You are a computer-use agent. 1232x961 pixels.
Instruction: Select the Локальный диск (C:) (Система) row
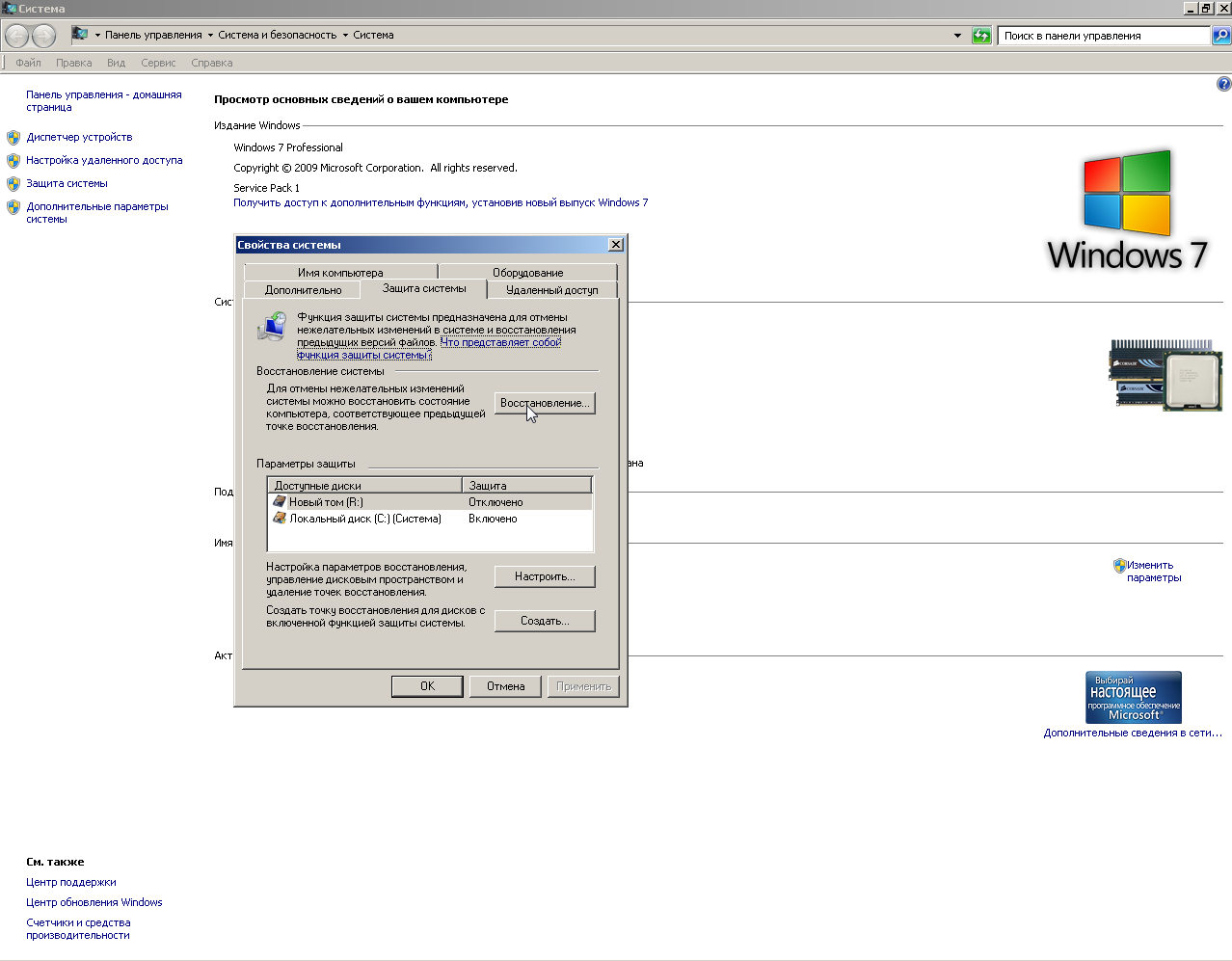(430, 519)
